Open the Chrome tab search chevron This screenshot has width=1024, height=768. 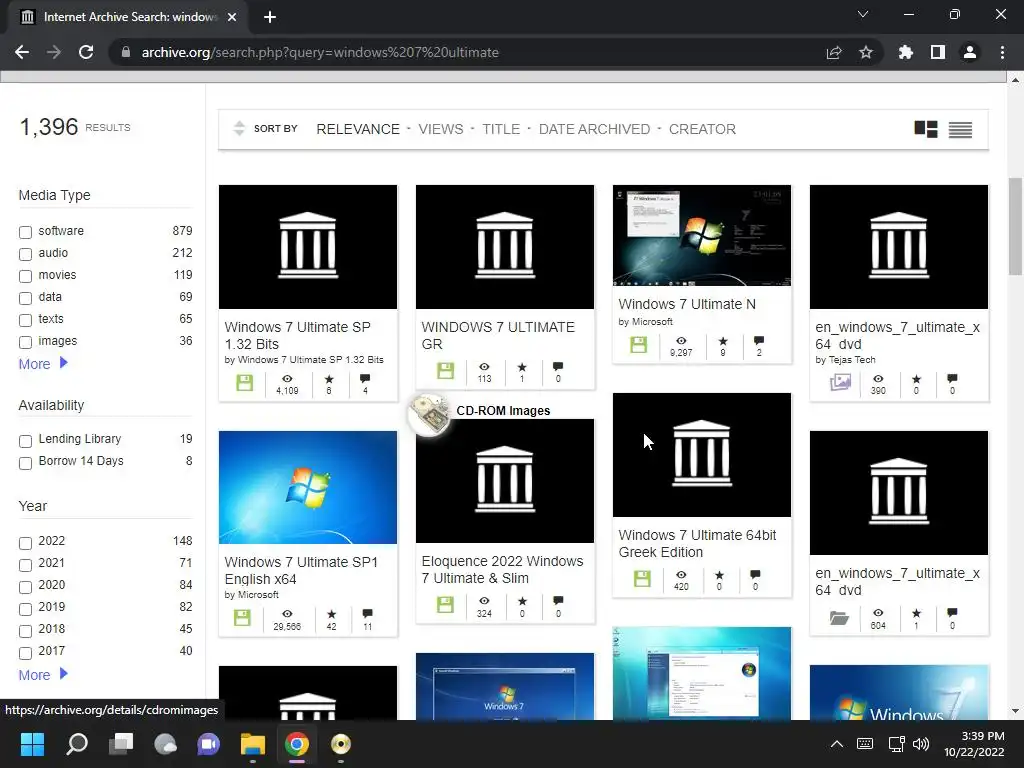[863, 14]
